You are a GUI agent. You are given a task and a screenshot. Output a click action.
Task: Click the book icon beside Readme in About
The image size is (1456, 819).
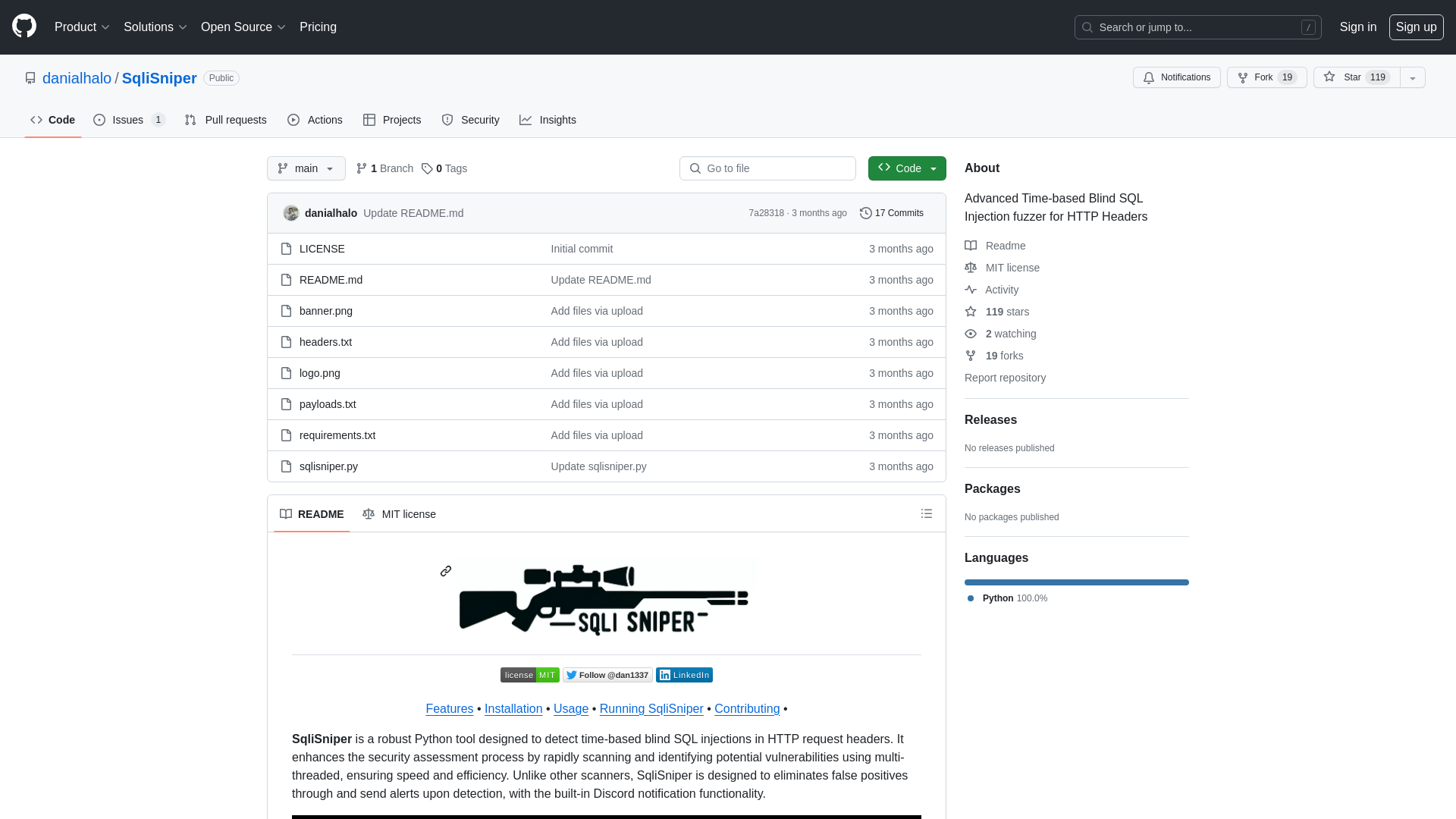coord(971,246)
